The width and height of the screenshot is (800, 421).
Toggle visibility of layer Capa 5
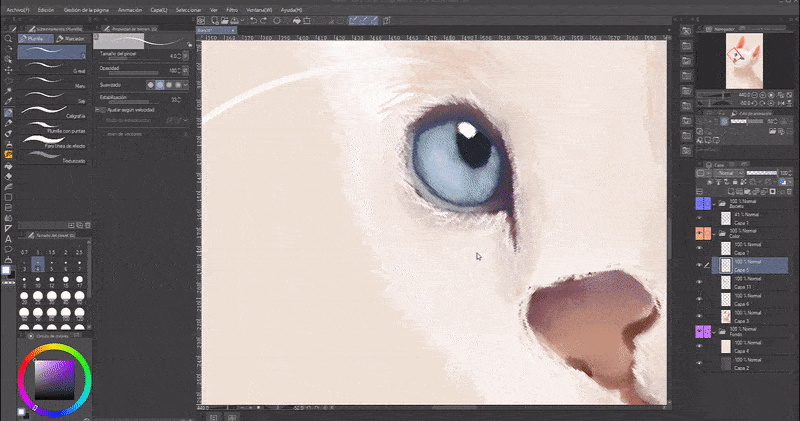pos(699,265)
